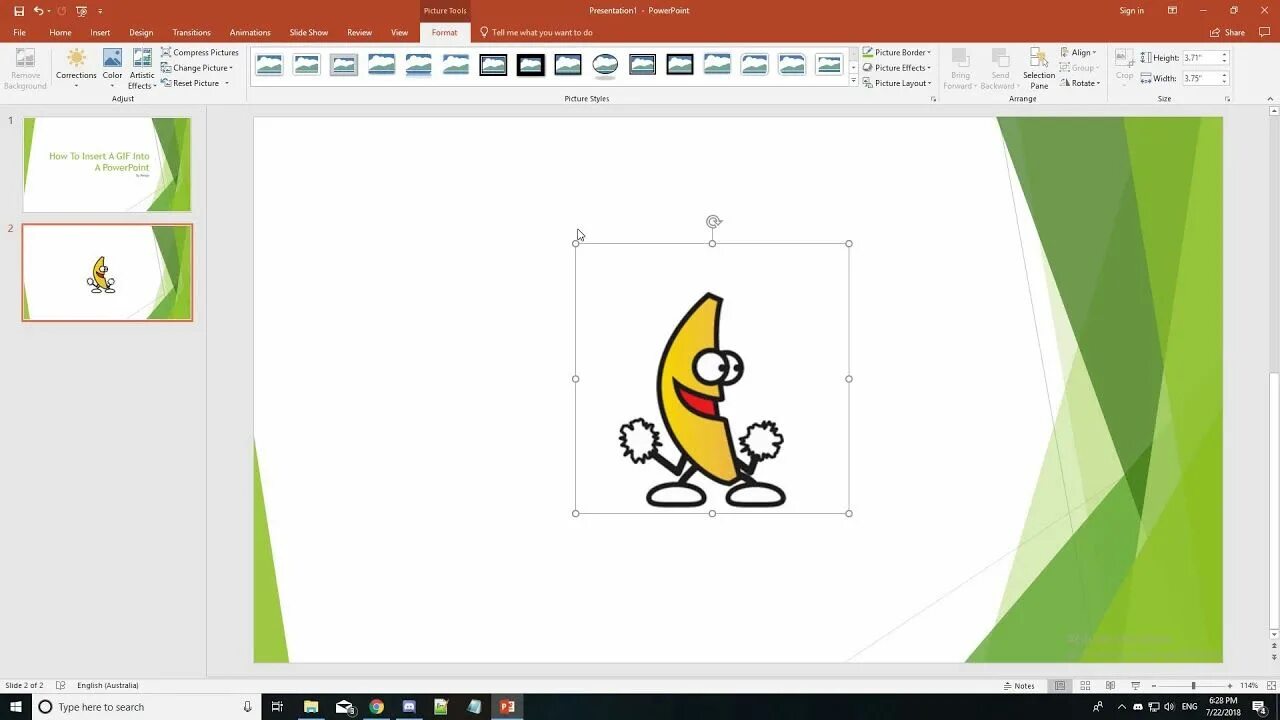
Task: Expand Reset Picture dropdown arrow
Action: point(227,83)
